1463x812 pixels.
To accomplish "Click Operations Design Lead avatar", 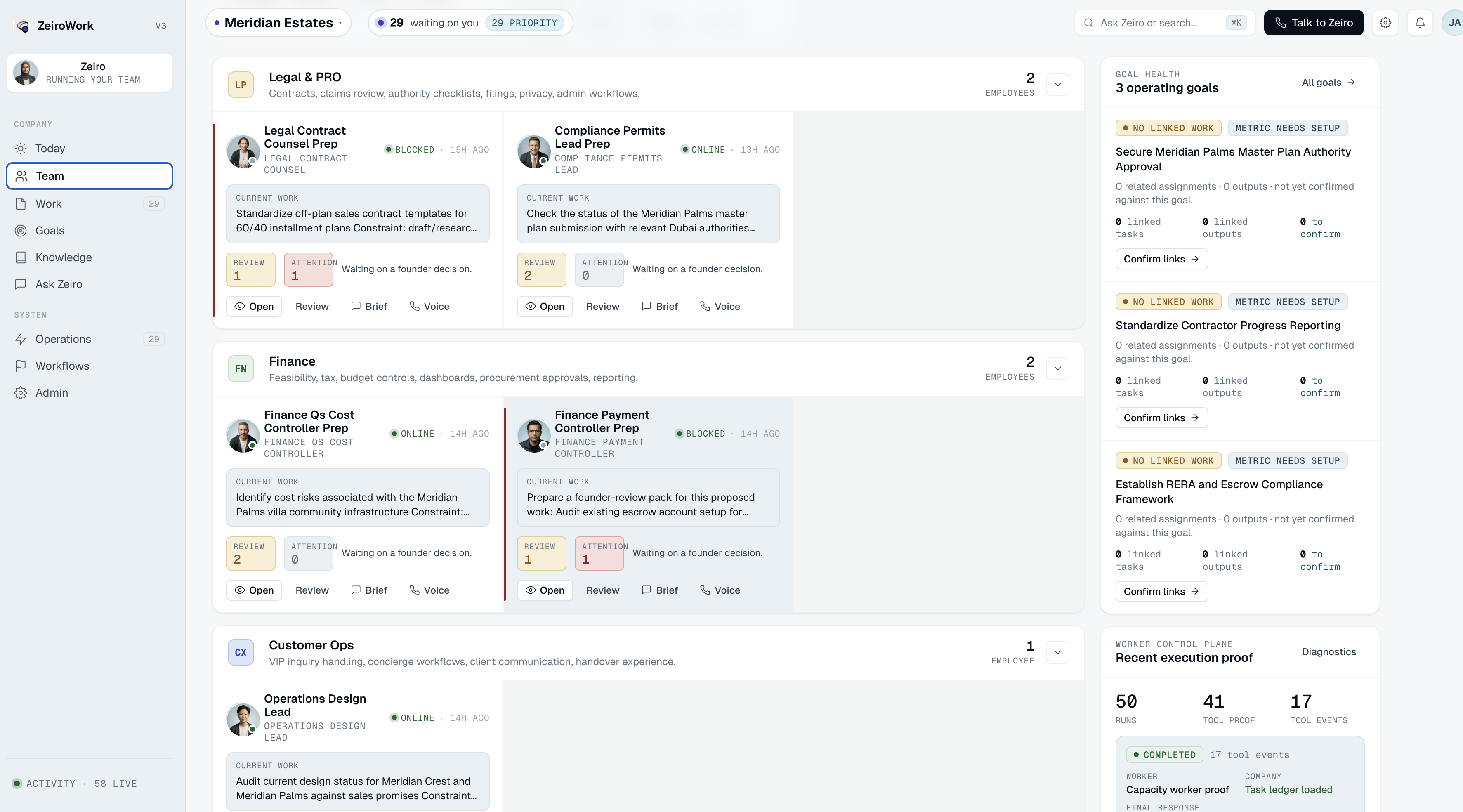I will tap(243, 720).
